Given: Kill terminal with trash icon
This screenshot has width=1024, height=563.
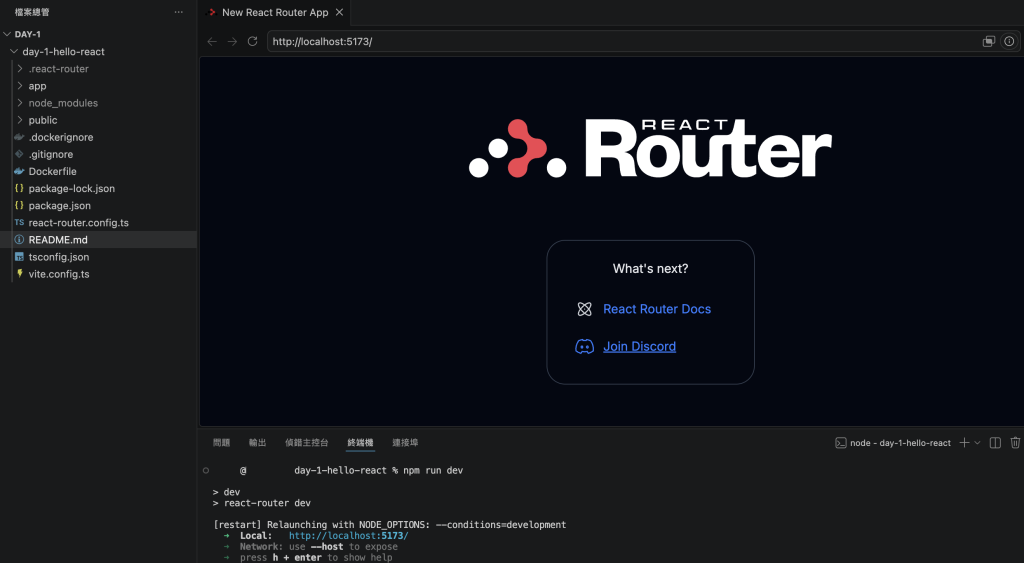Looking at the screenshot, I should pyautogui.click(x=1015, y=443).
